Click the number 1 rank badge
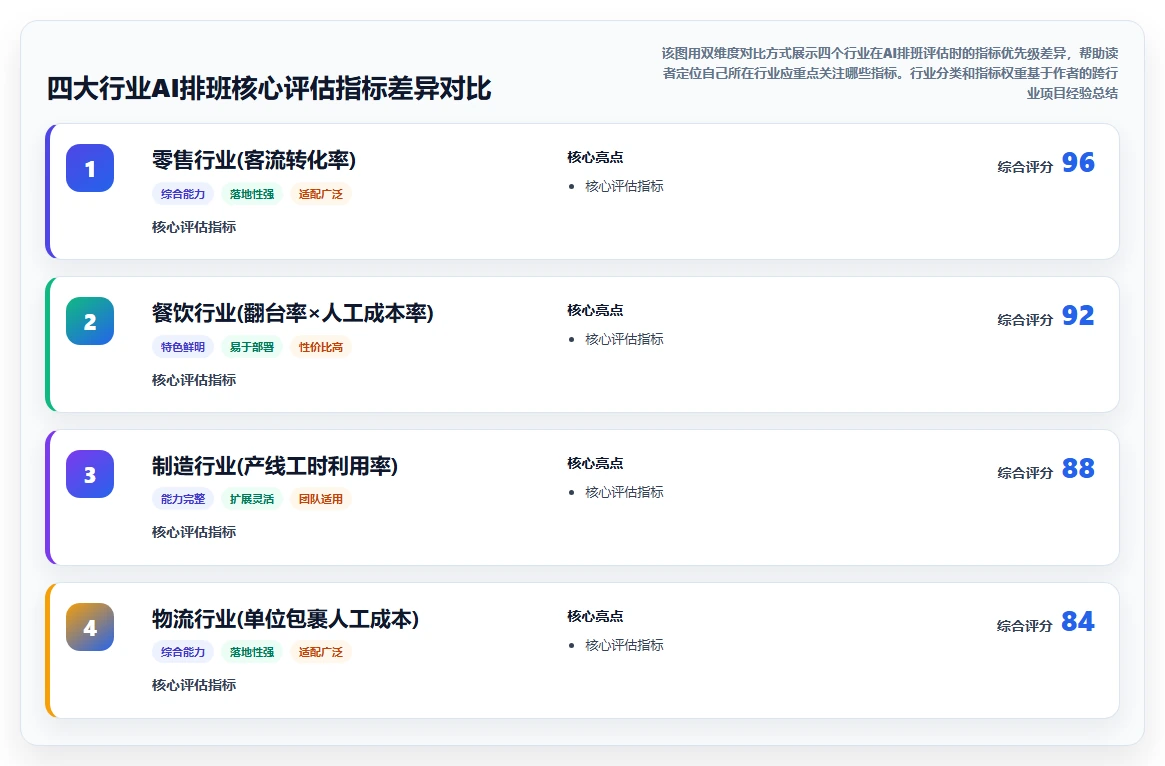 pyautogui.click(x=90, y=168)
